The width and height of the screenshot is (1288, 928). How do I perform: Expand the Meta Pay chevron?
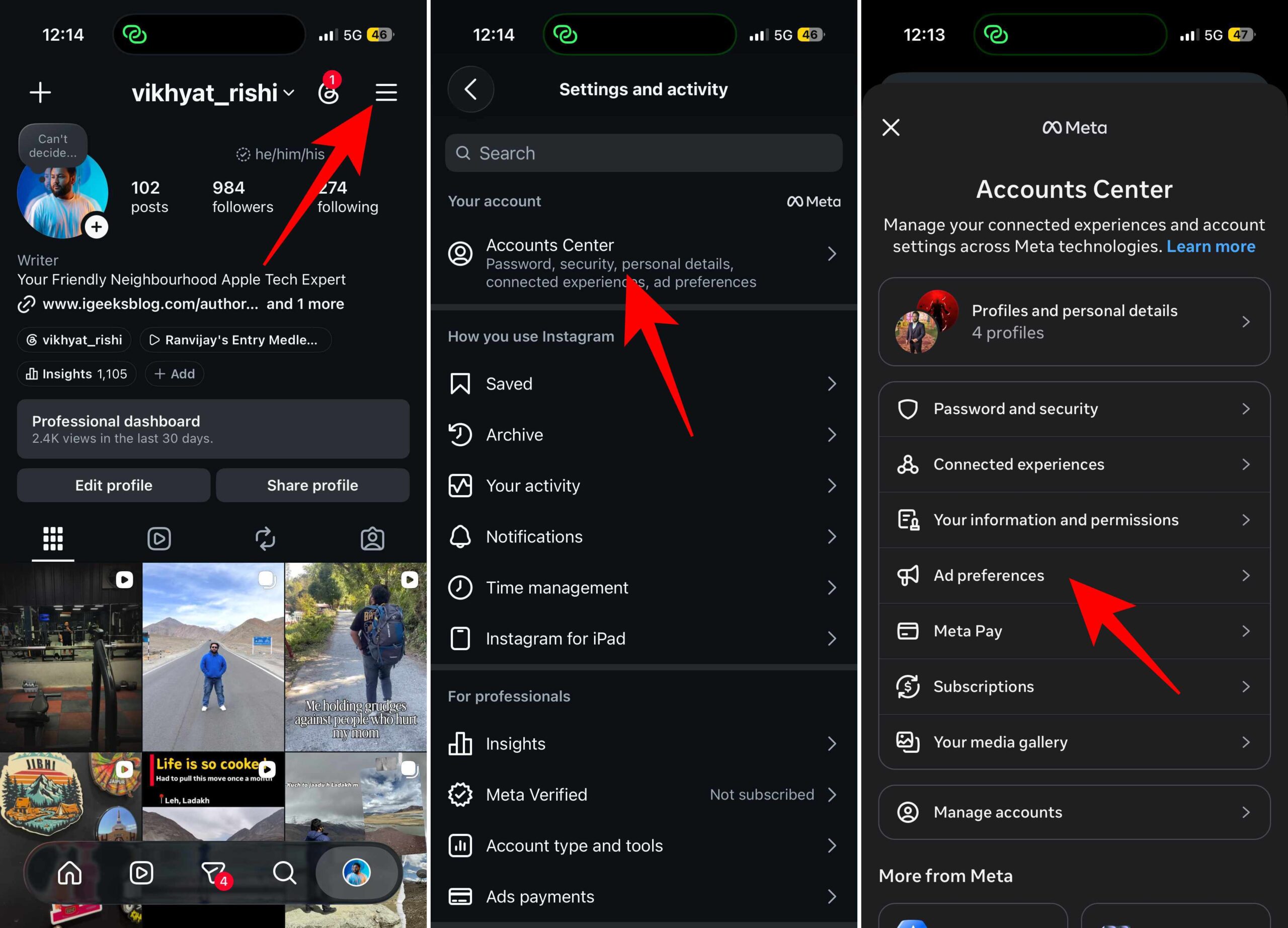(x=1246, y=631)
